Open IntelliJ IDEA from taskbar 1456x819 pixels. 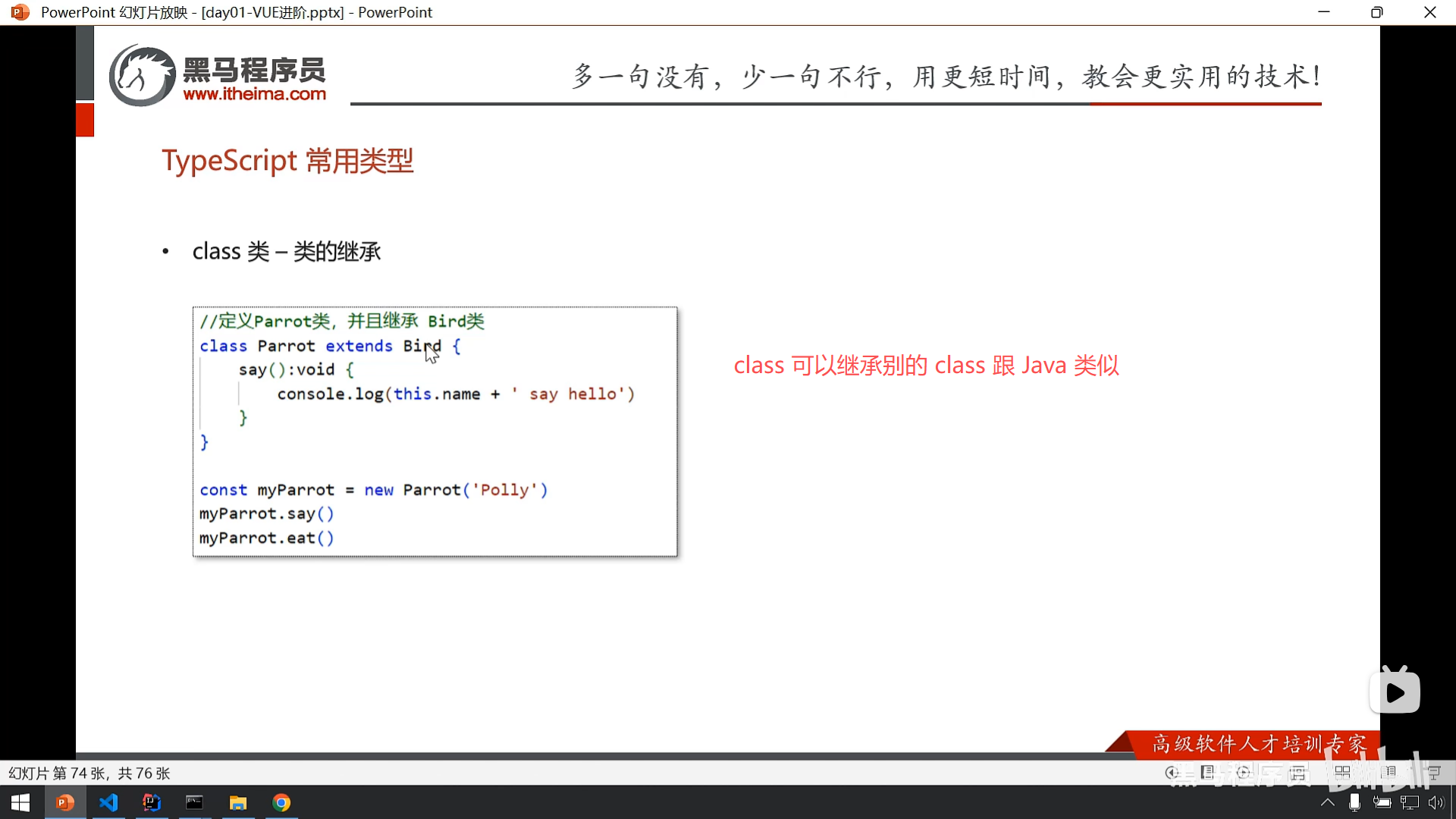click(152, 802)
